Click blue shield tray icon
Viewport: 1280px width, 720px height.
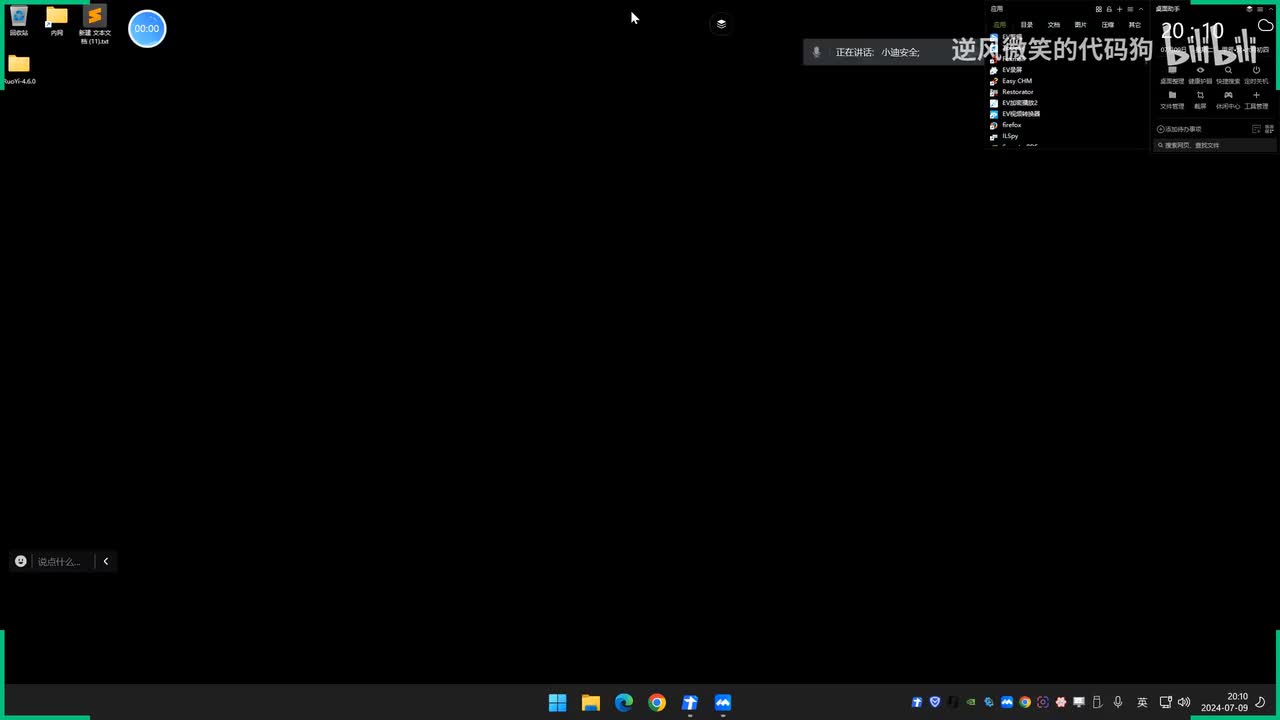pos(935,702)
